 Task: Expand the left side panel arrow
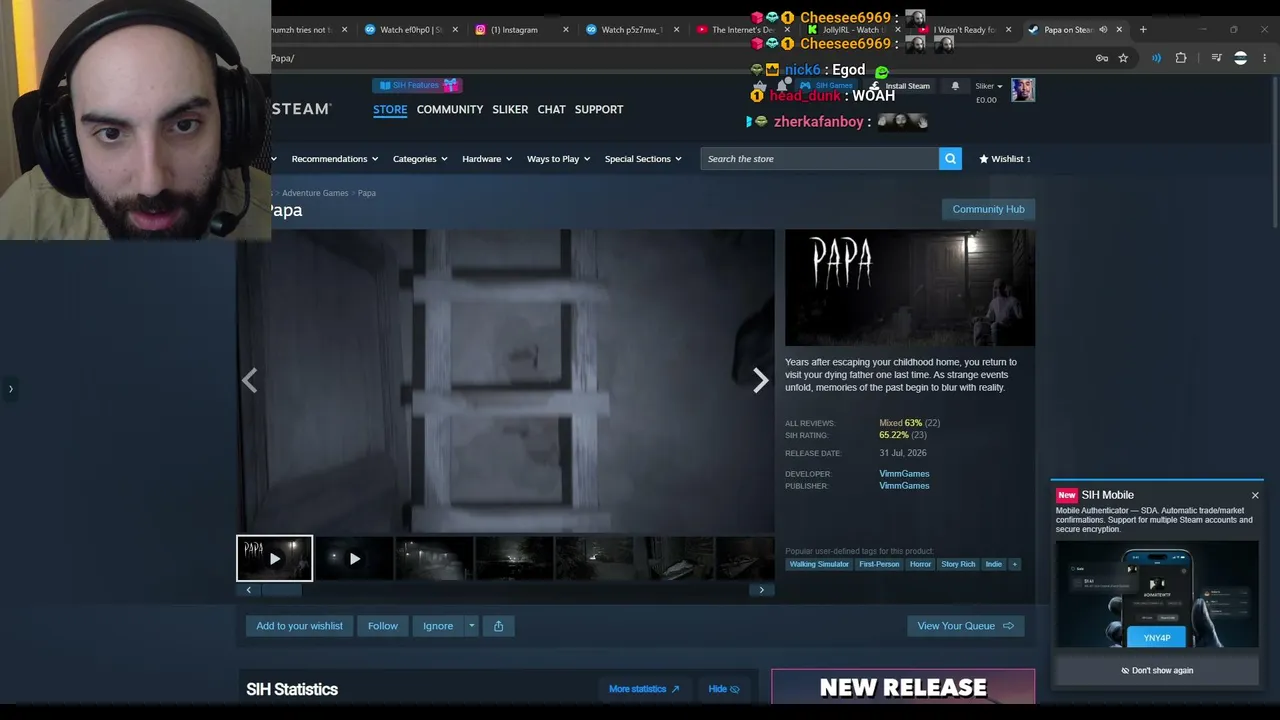pyautogui.click(x=10, y=389)
